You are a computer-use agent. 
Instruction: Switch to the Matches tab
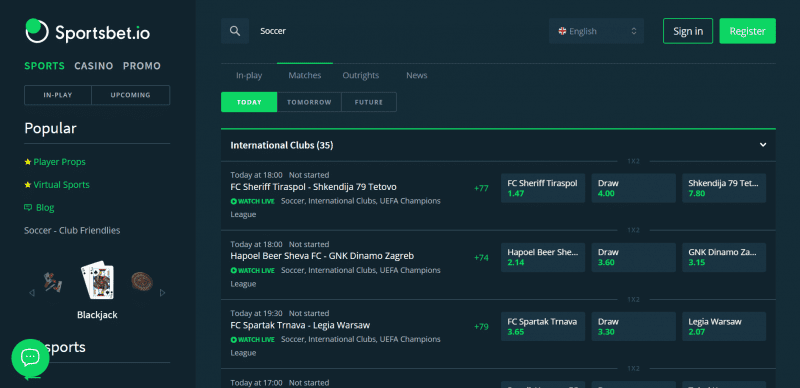coord(305,76)
